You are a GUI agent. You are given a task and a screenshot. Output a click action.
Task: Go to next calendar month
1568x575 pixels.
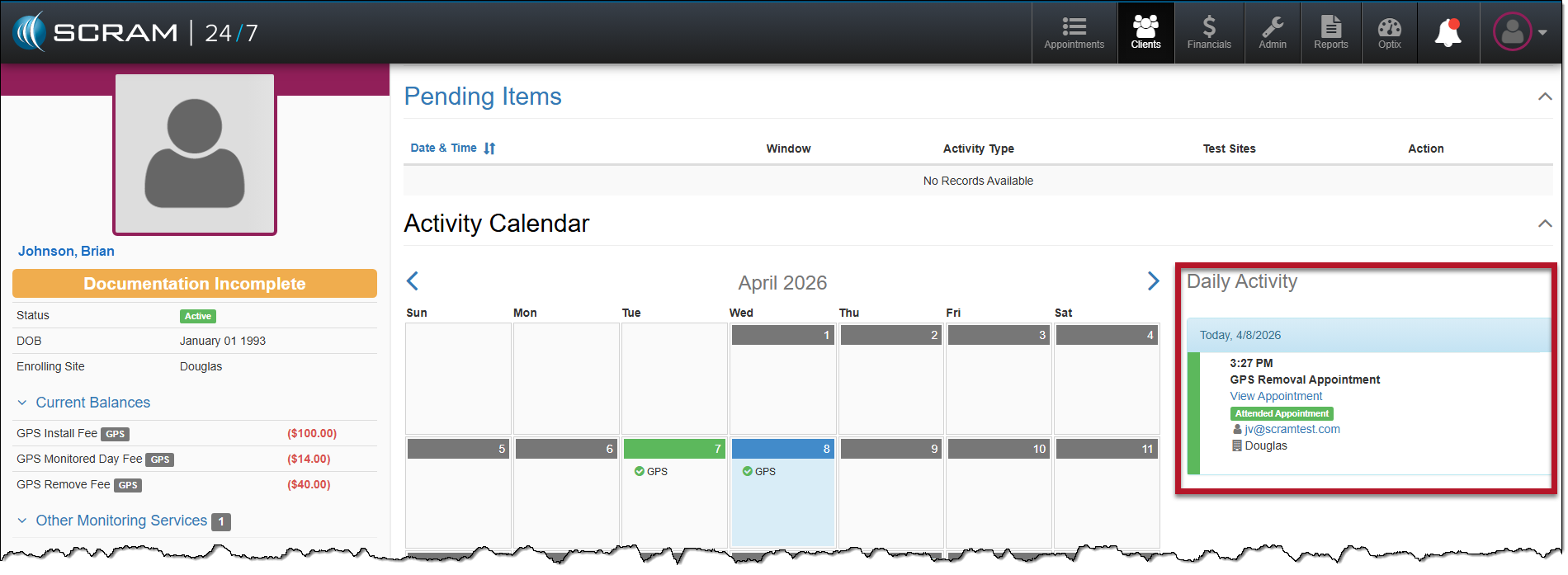tap(1153, 281)
